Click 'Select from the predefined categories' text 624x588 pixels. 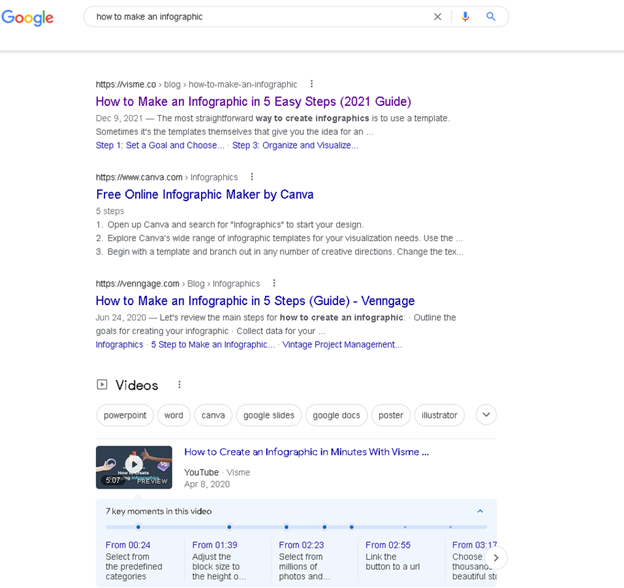[134, 567]
